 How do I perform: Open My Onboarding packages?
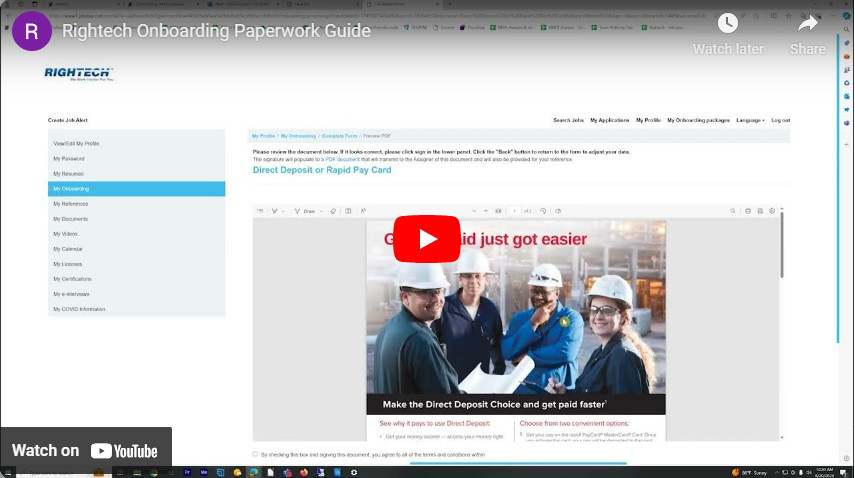pos(699,120)
